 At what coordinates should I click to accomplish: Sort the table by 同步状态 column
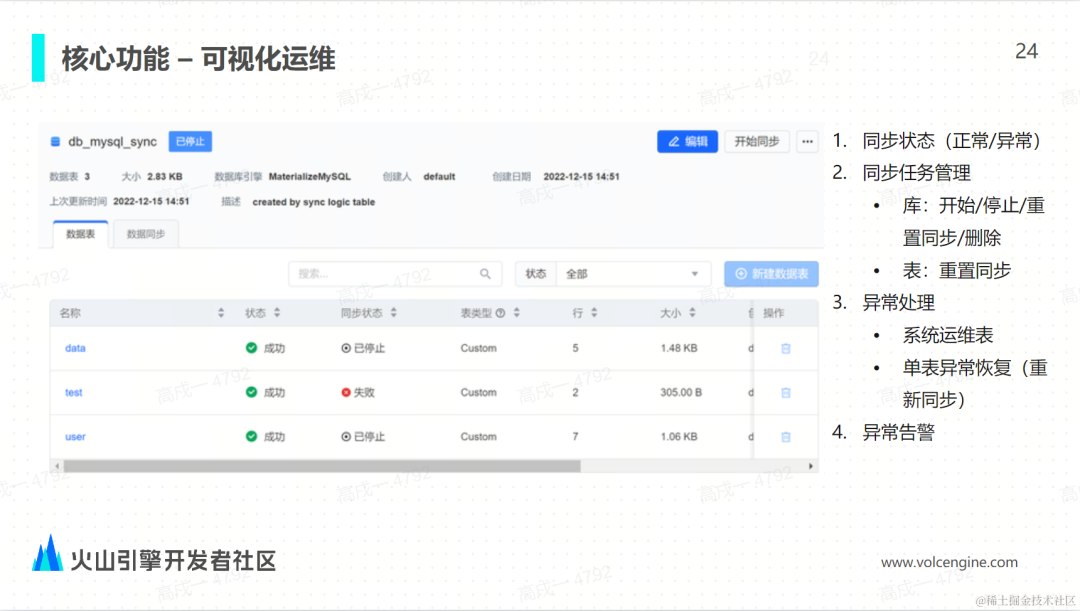coord(393,313)
